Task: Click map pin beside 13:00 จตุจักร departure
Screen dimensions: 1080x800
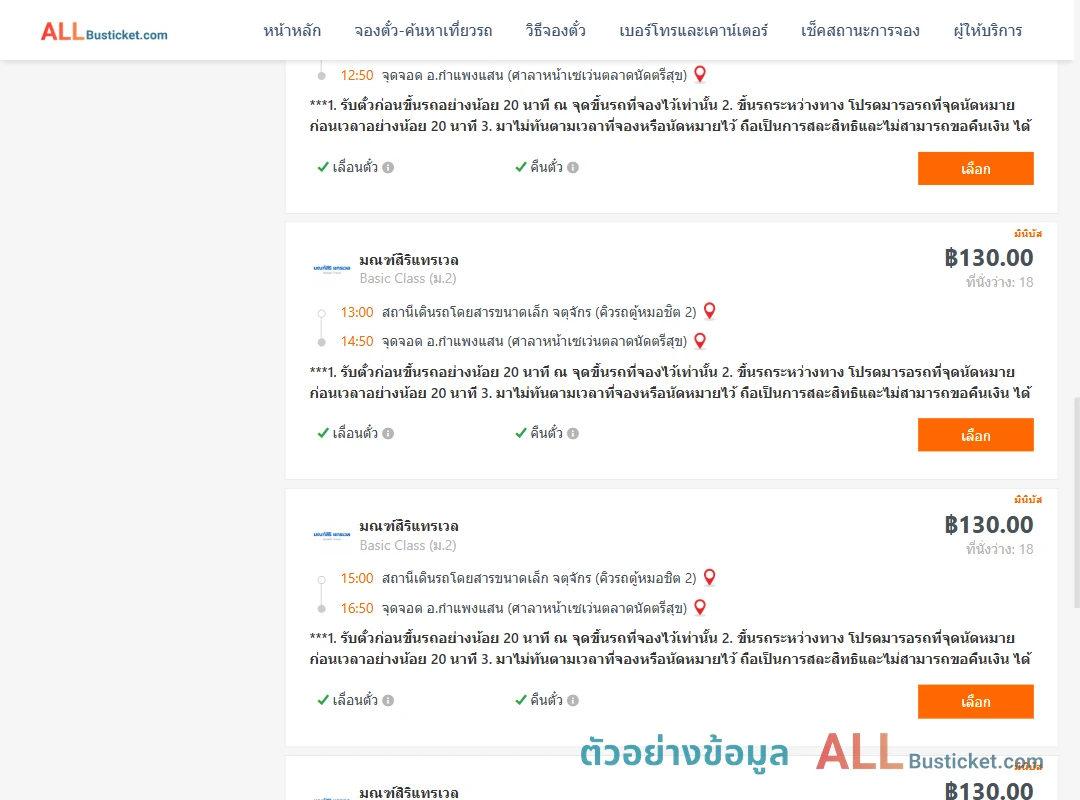Action: tap(709, 311)
